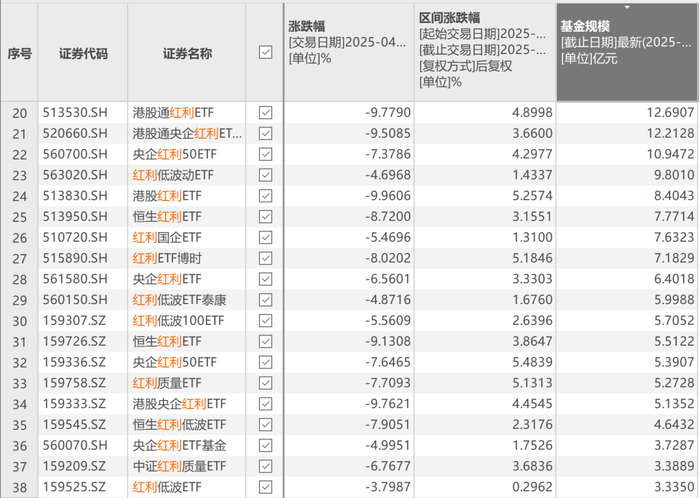Toggle checkbox for 红利国企ETF row
Screen dimensions: 700x498
click(266, 237)
